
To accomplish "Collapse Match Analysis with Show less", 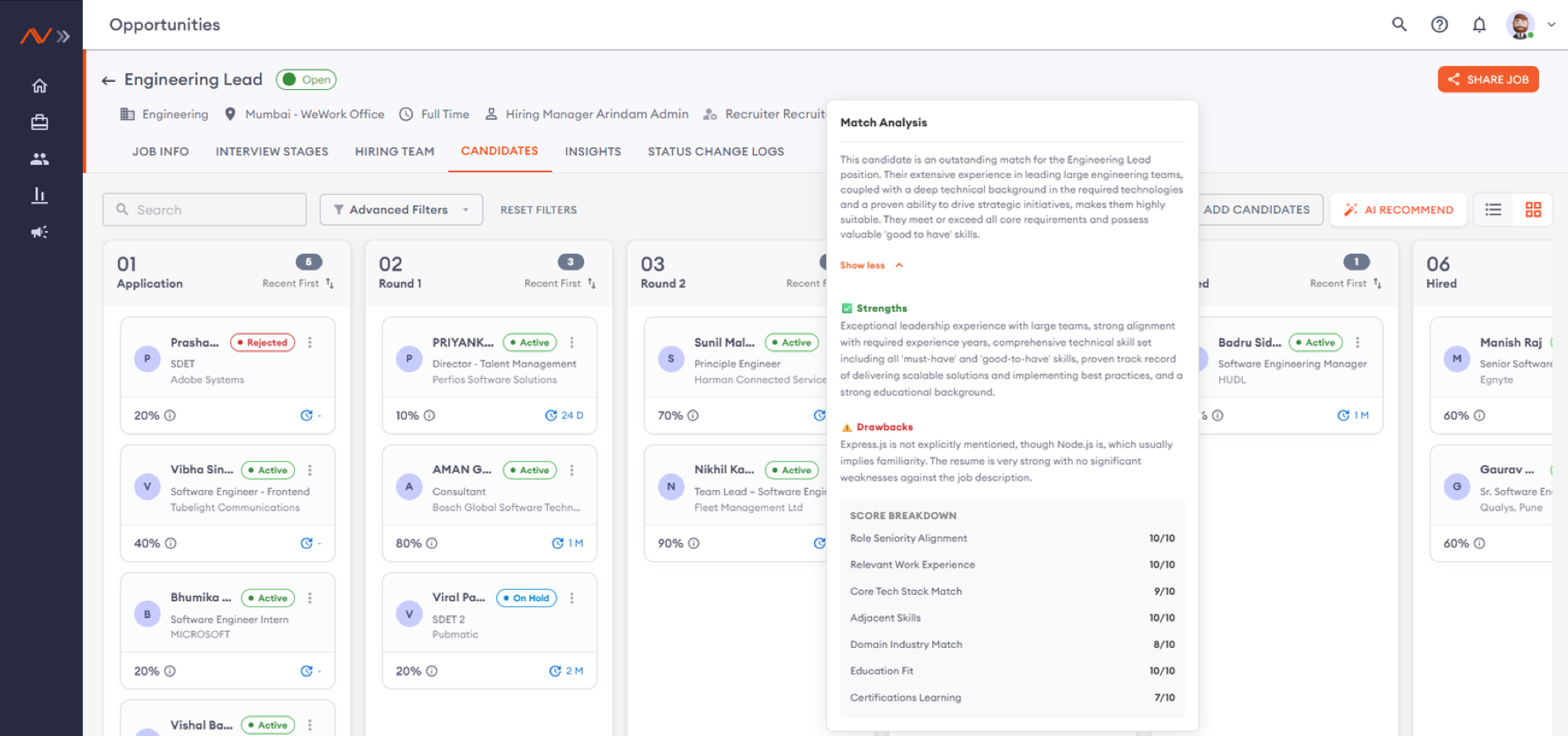I will [871, 265].
